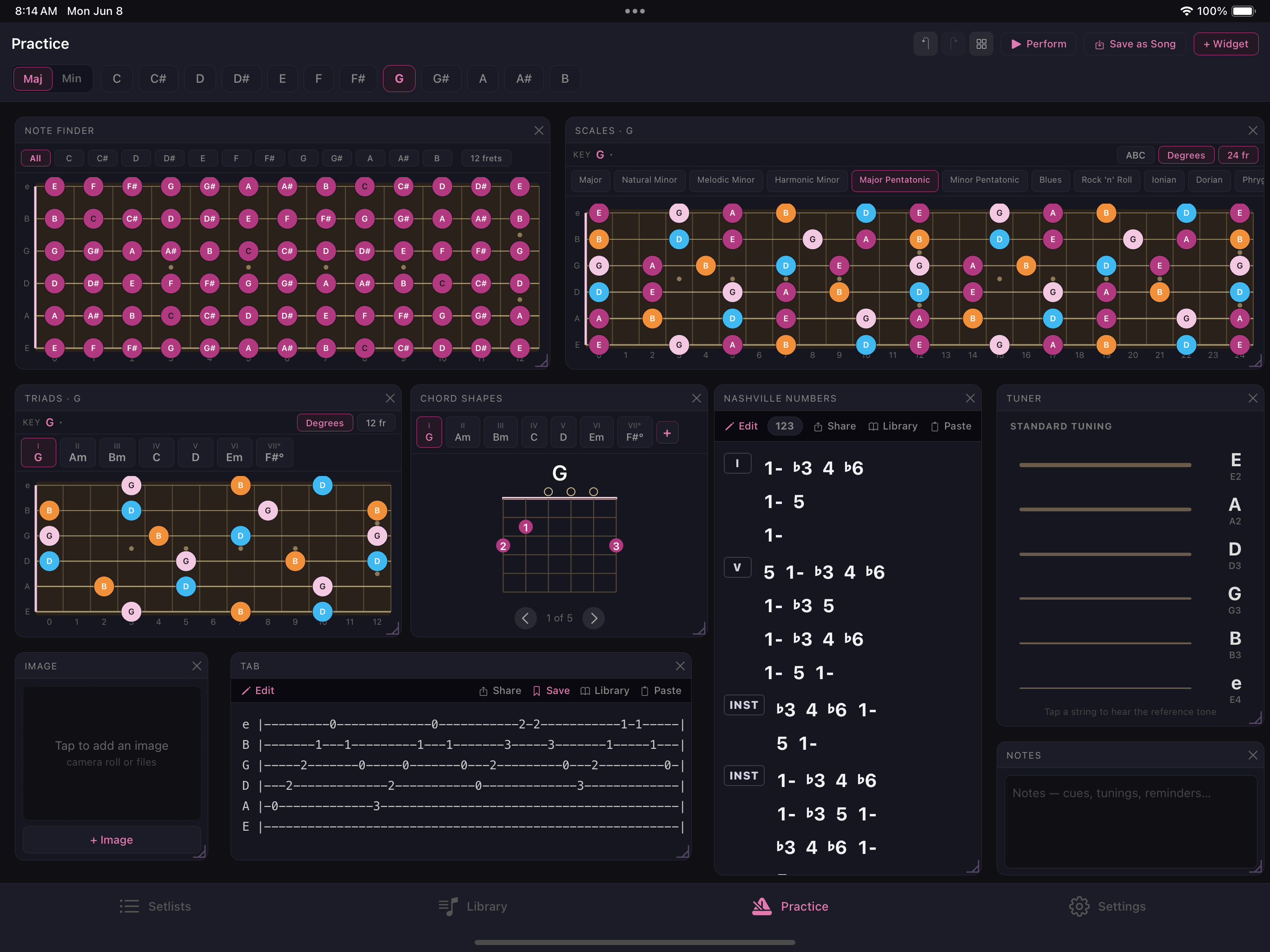Select F#° triad in Triads widget
Image resolution: width=1270 pixels, height=952 pixels.
[x=274, y=452]
